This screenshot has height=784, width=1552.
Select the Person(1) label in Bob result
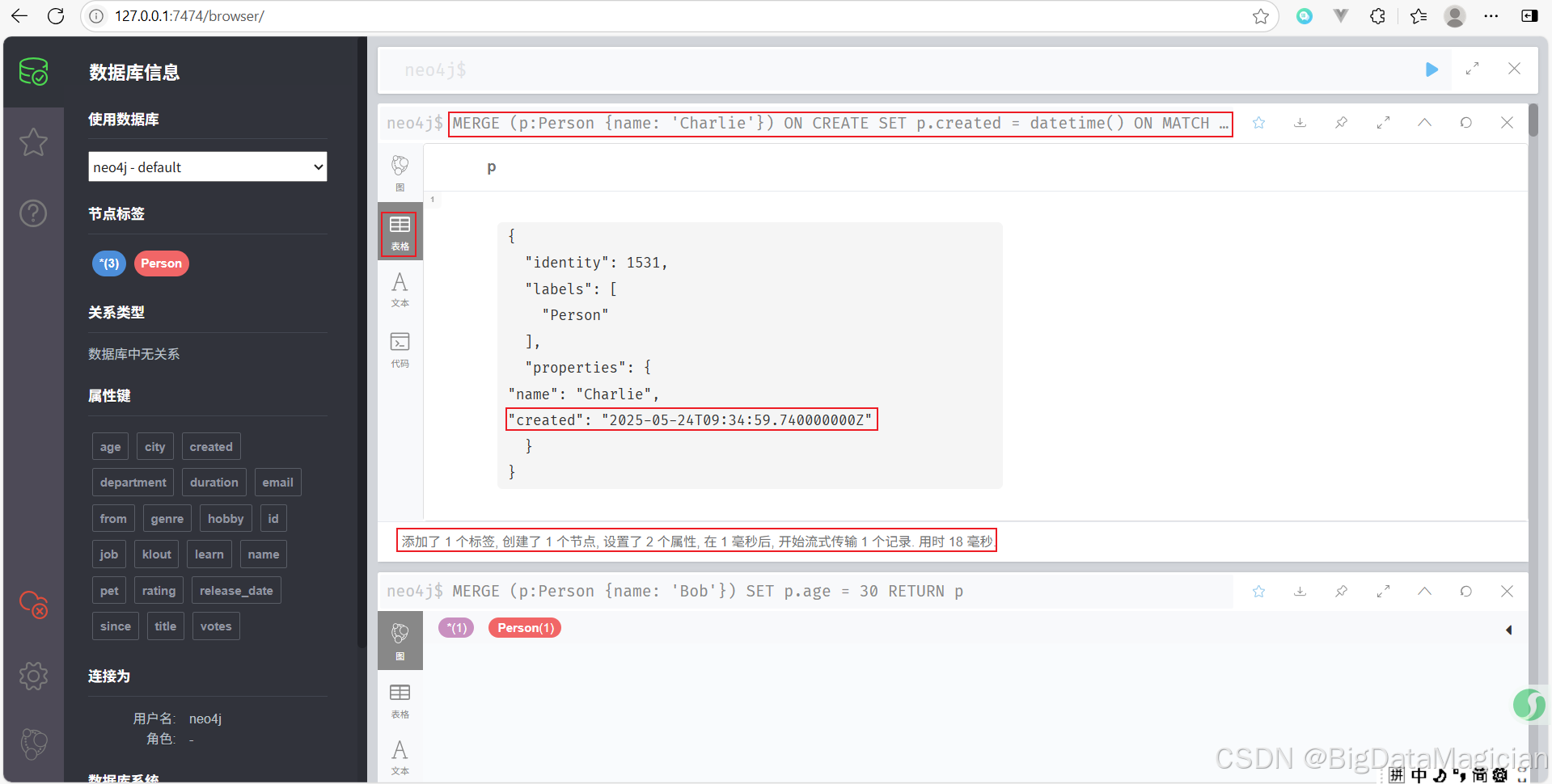[526, 628]
